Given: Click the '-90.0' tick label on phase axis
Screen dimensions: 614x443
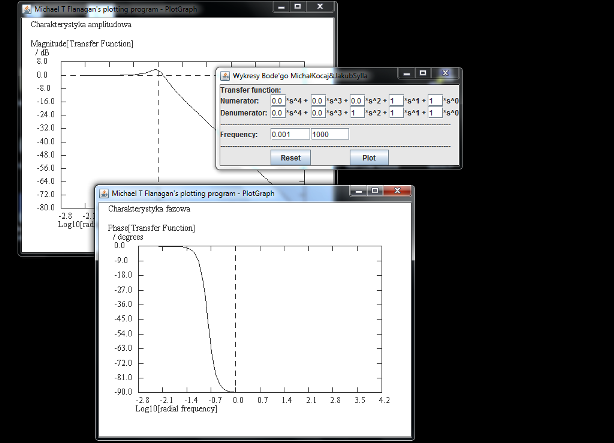Looking at the screenshot, I should (x=123, y=392).
